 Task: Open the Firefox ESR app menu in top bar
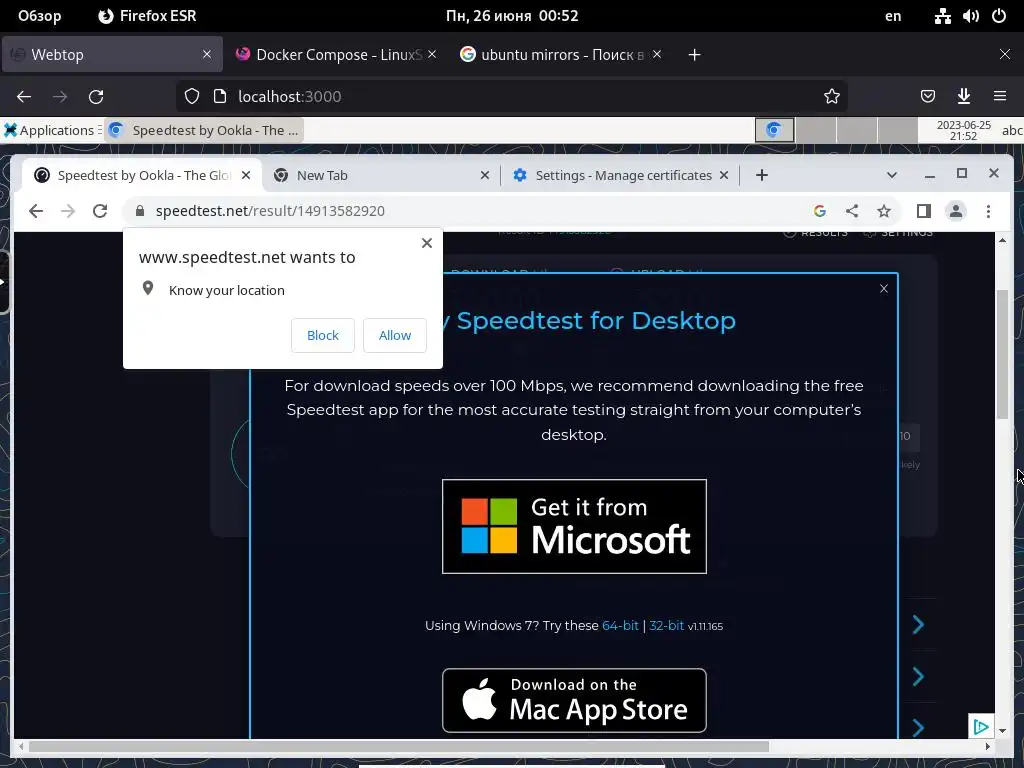147,16
